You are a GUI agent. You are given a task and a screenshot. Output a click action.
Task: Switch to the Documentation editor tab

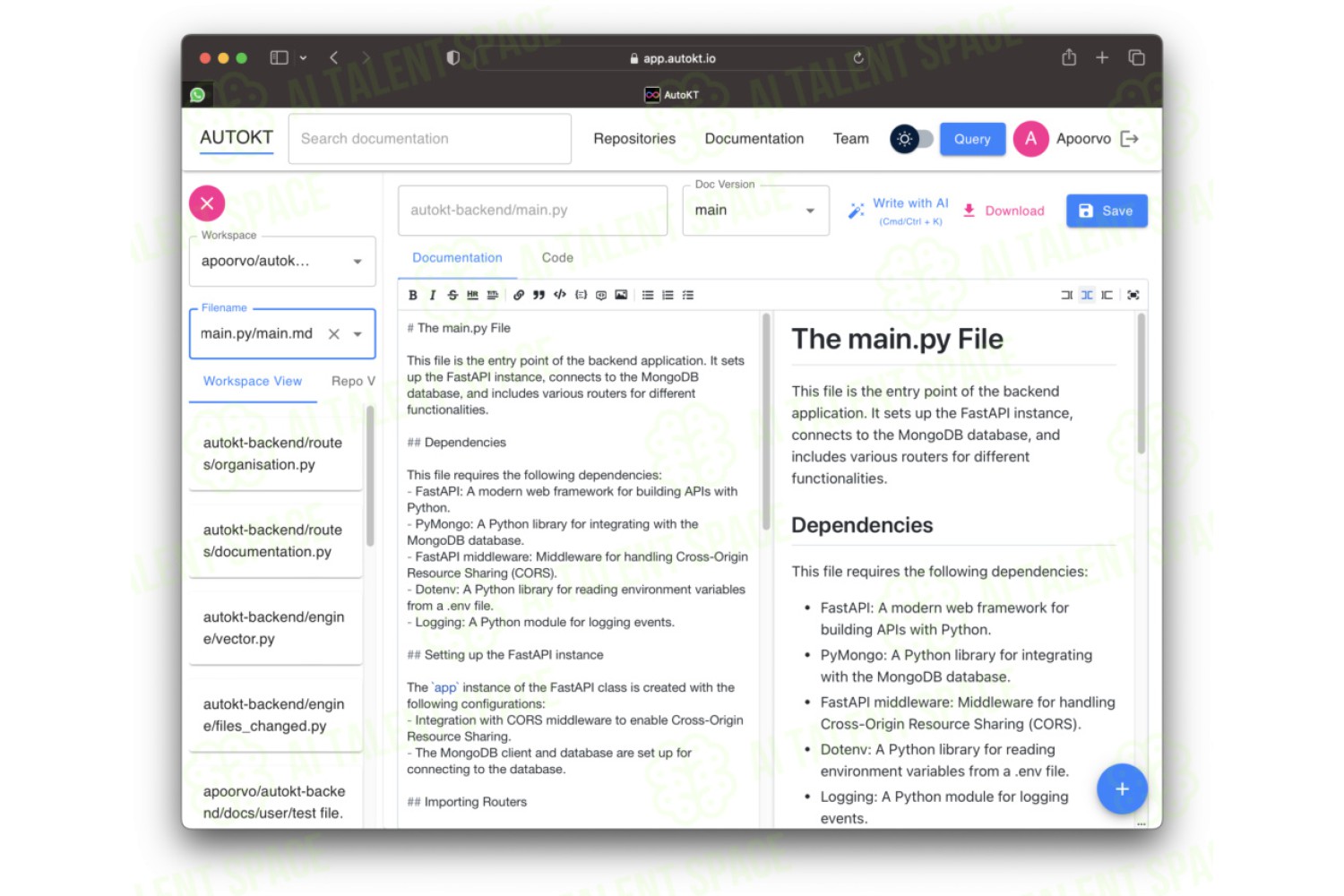[457, 258]
